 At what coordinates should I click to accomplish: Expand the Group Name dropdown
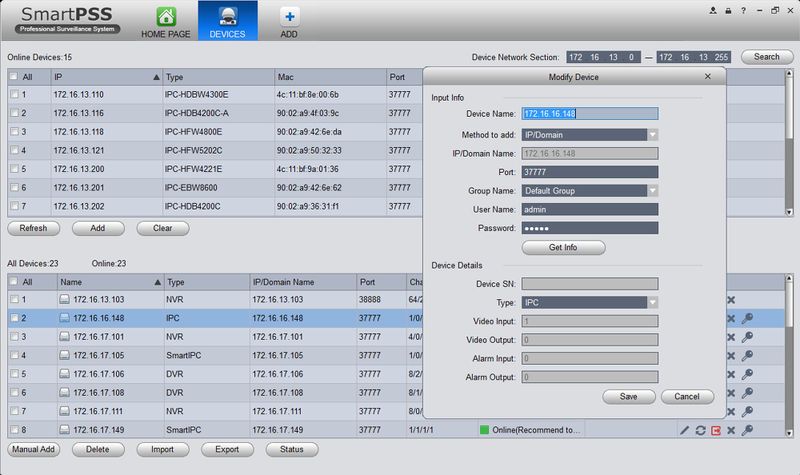(x=651, y=190)
